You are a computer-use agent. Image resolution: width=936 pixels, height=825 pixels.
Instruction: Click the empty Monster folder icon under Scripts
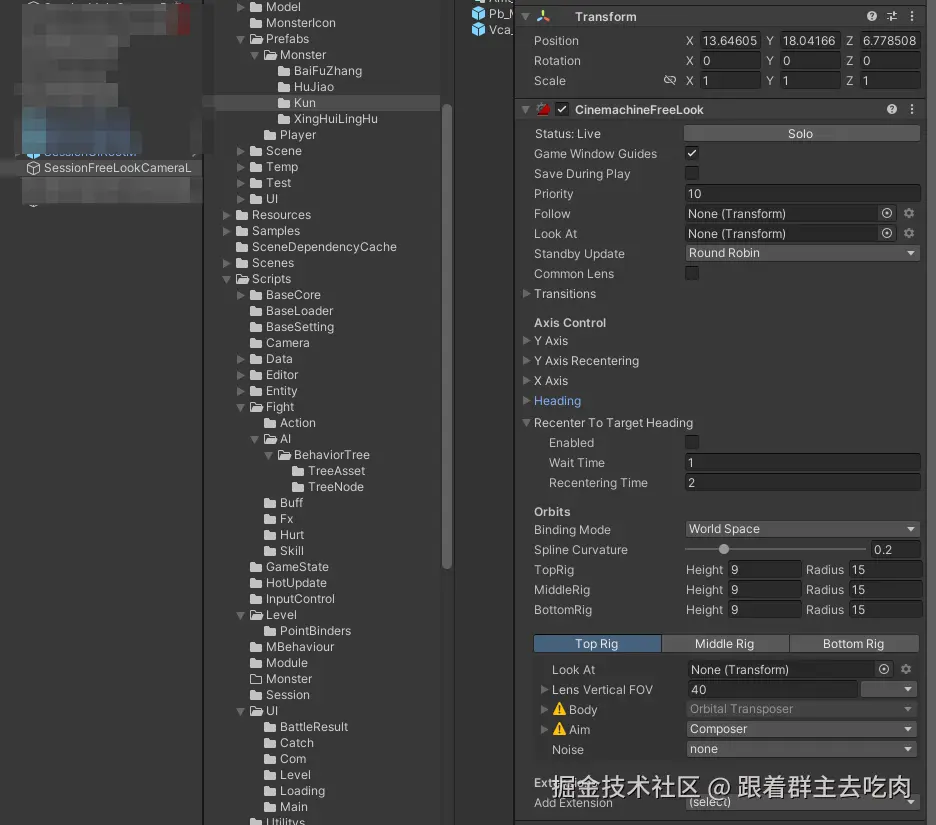(x=256, y=679)
